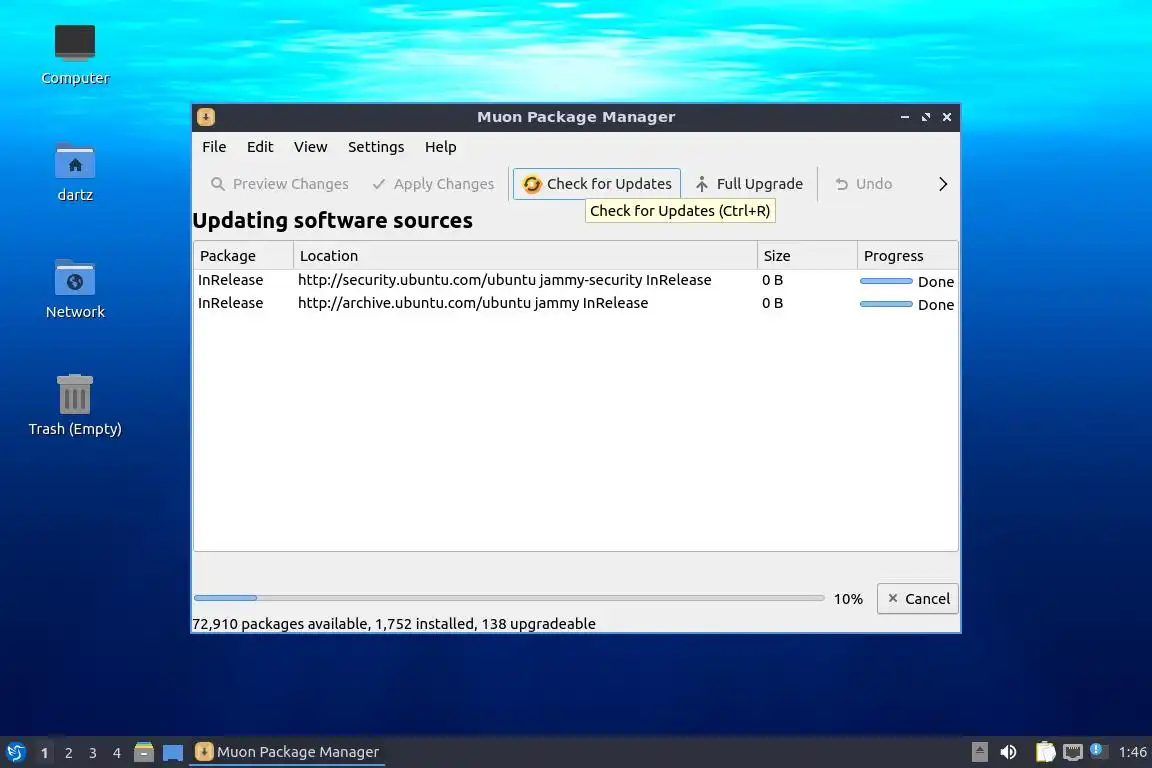Open the View menu
The image size is (1152, 768).
(x=310, y=146)
